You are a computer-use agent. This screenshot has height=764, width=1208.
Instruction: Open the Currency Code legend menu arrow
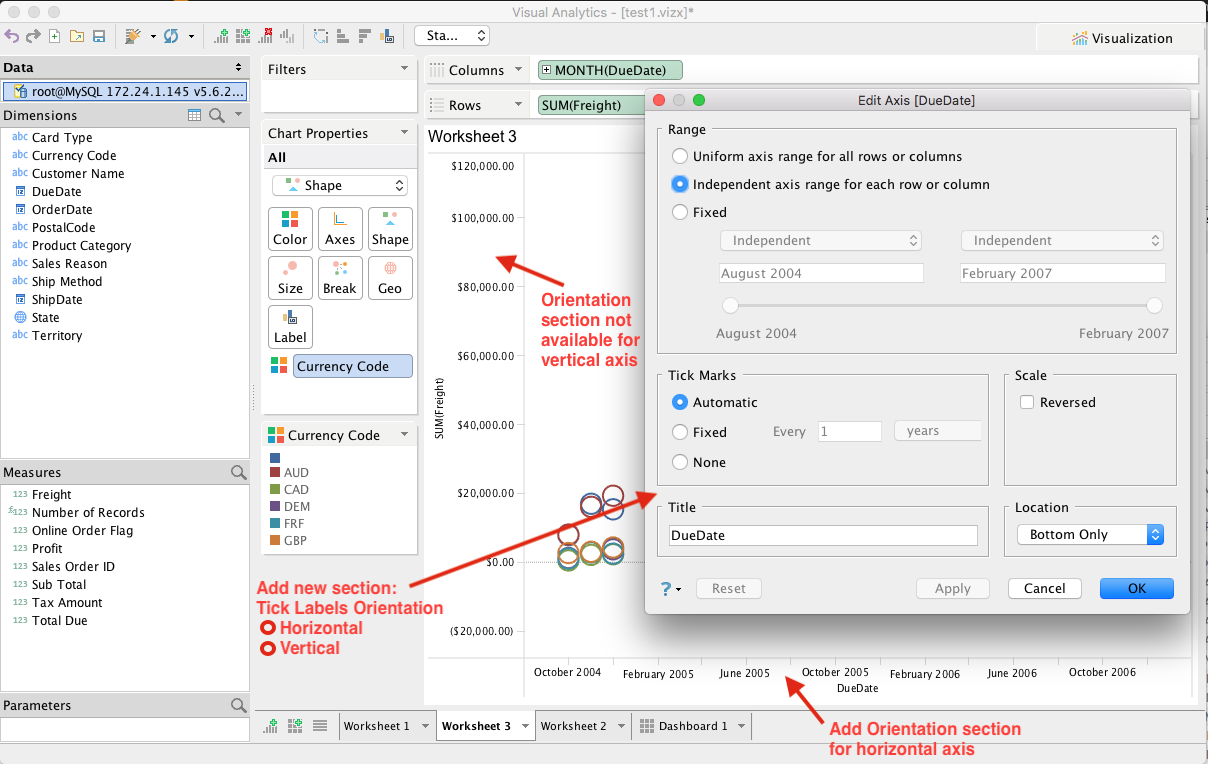(x=405, y=435)
